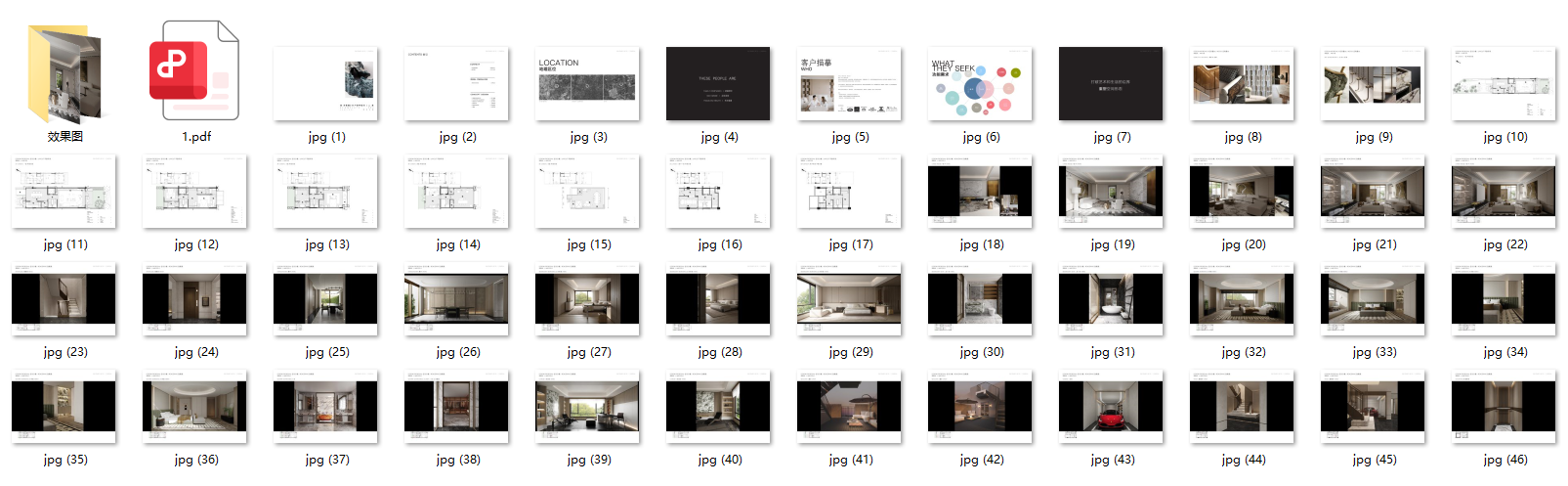Select the 1.pdf file icon
Screen dimensions: 1568x486
click(194, 71)
